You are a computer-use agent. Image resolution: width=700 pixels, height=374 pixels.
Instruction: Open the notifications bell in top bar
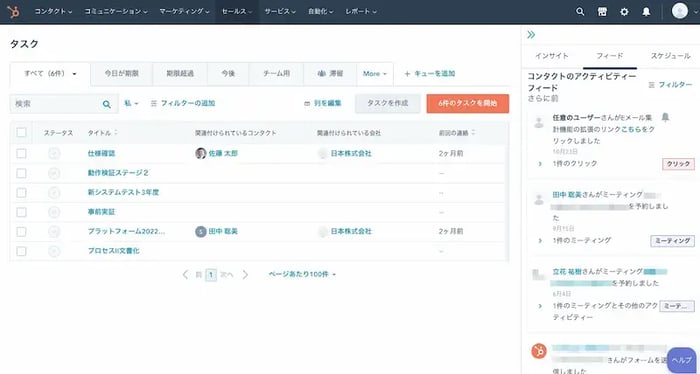646,12
